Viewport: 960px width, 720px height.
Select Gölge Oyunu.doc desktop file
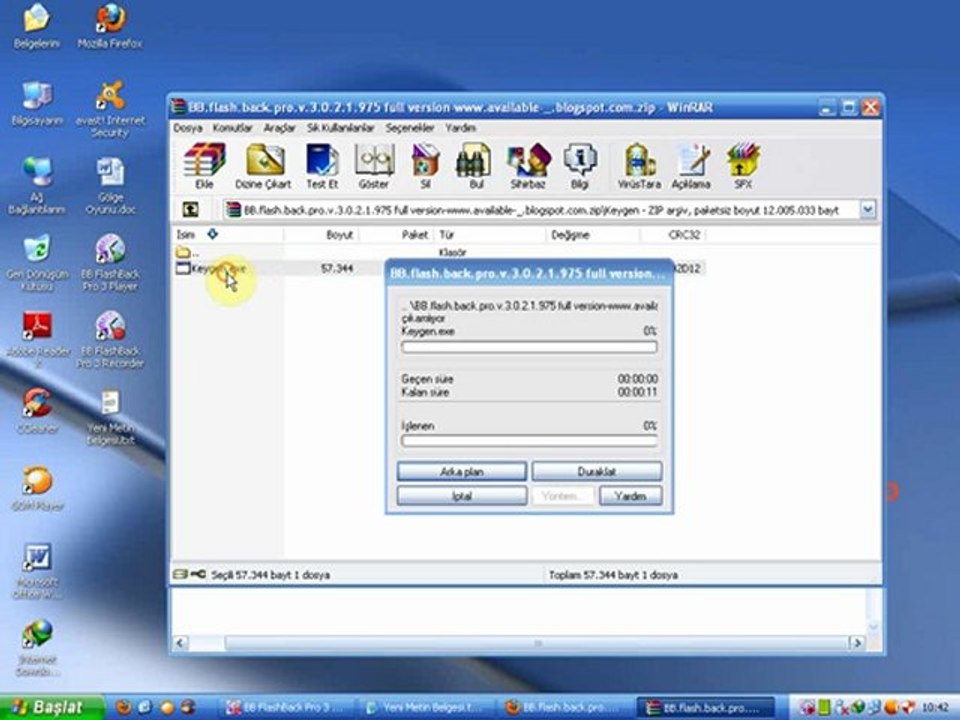tap(110, 186)
